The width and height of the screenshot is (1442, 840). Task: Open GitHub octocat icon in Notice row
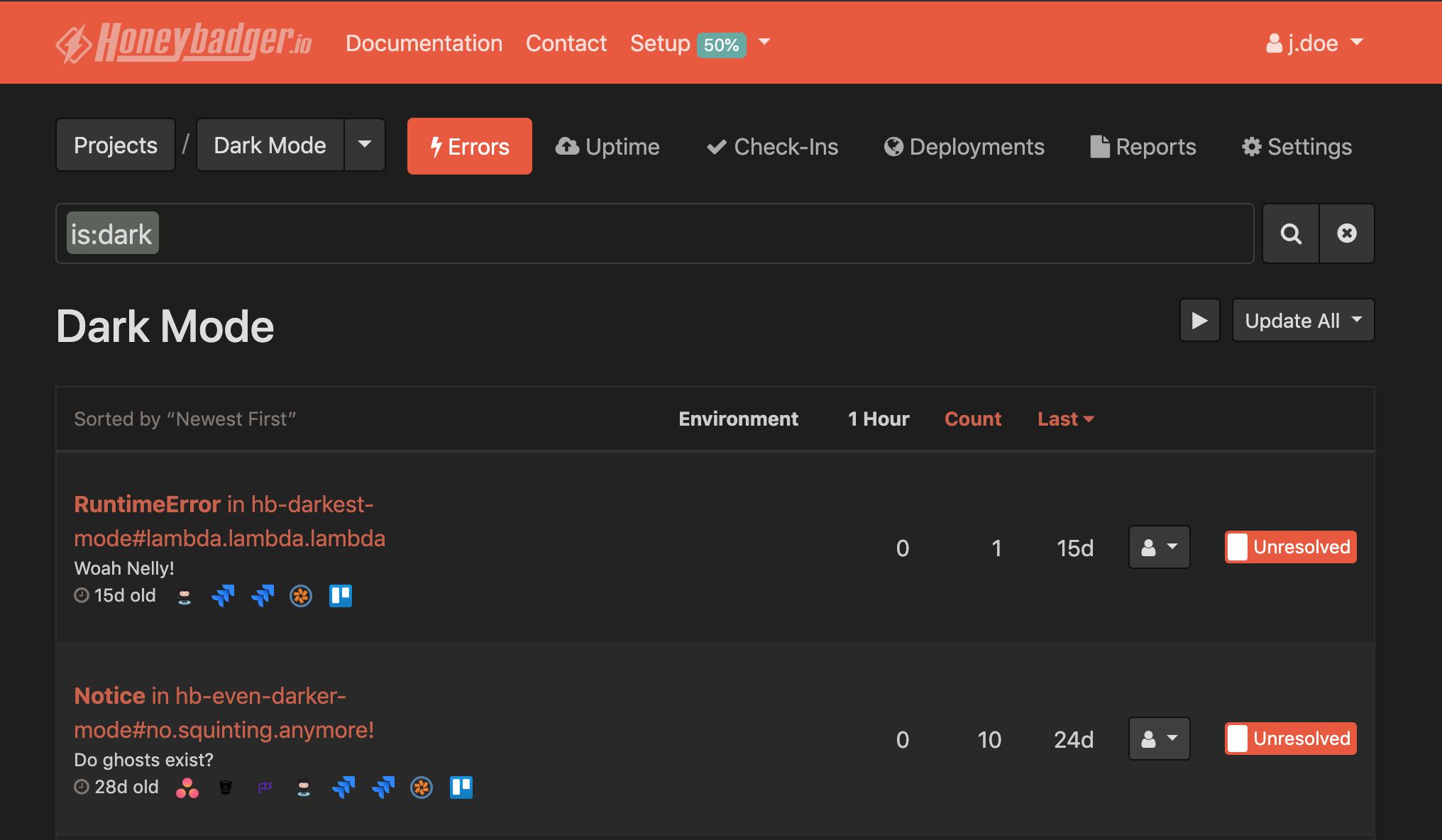[304, 787]
